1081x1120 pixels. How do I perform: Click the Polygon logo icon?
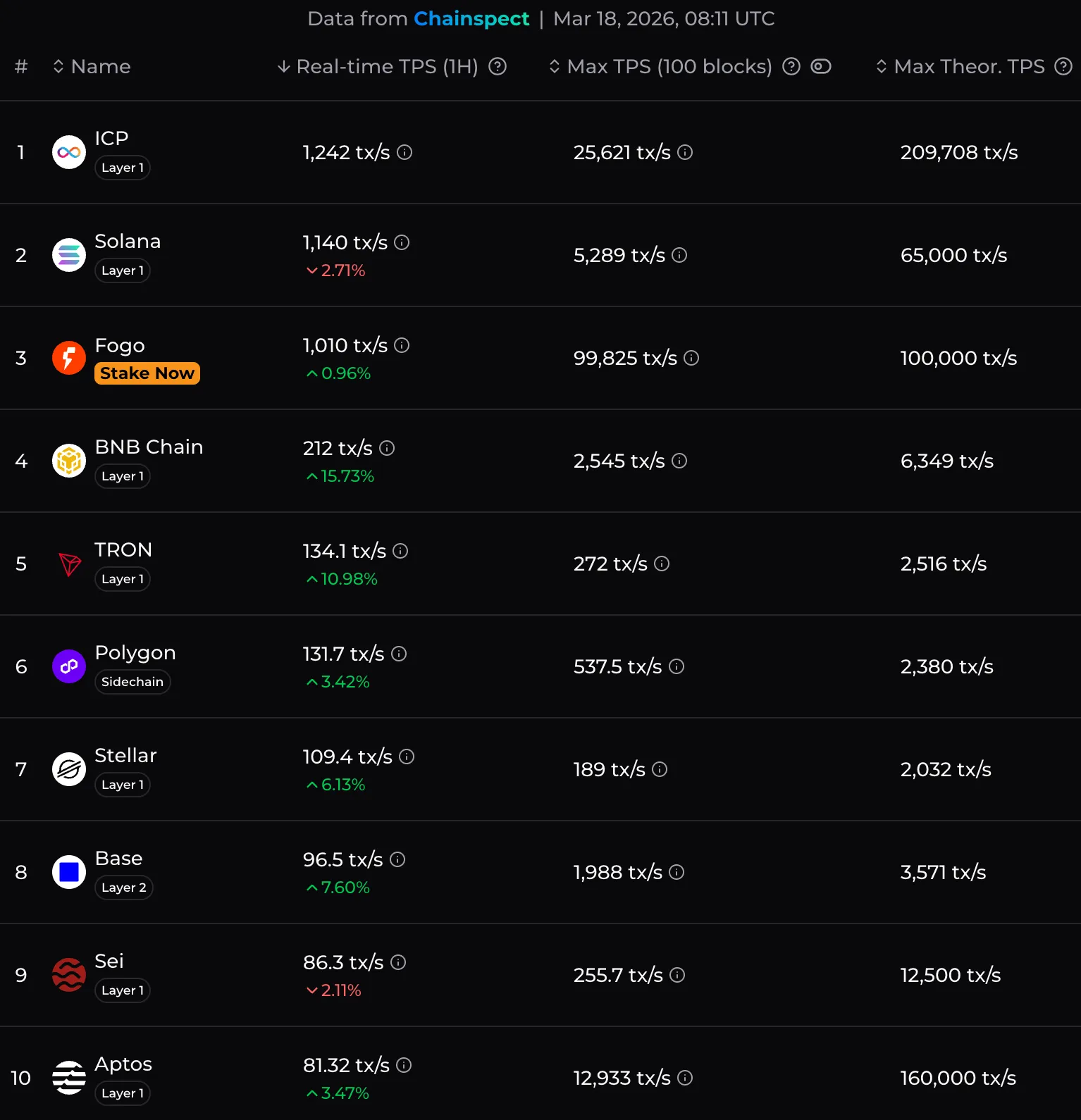pyautogui.click(x=69, y=666)
